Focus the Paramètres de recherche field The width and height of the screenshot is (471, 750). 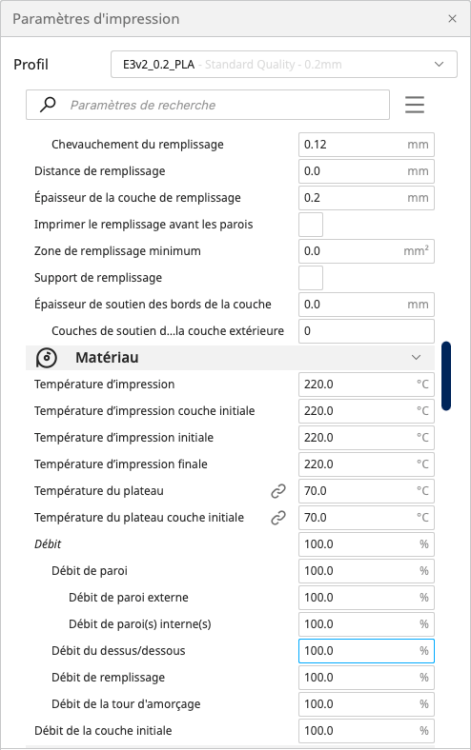click(208, 105)
